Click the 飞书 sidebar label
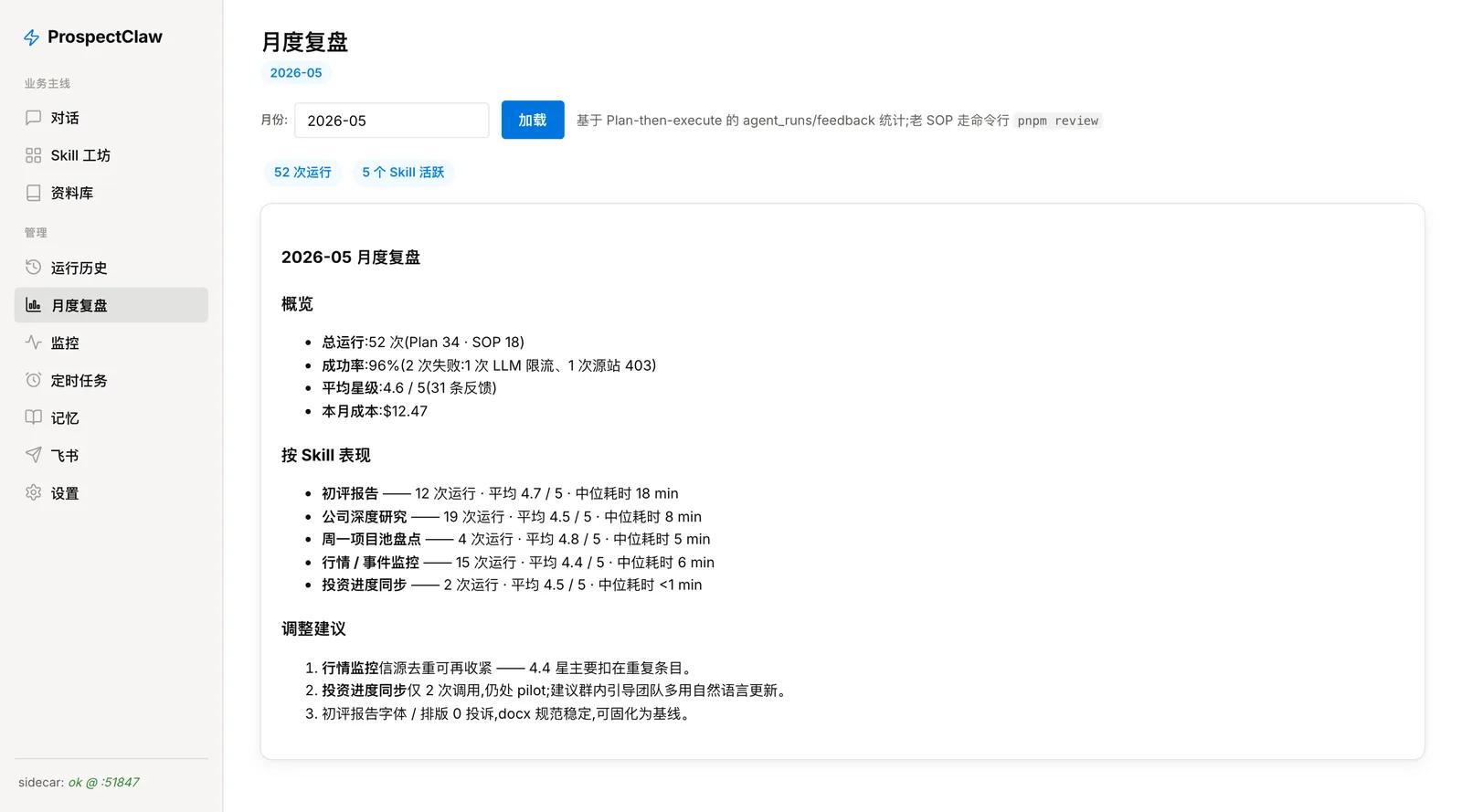This screenshot has width=1462, height=812. tap(65, 455)
